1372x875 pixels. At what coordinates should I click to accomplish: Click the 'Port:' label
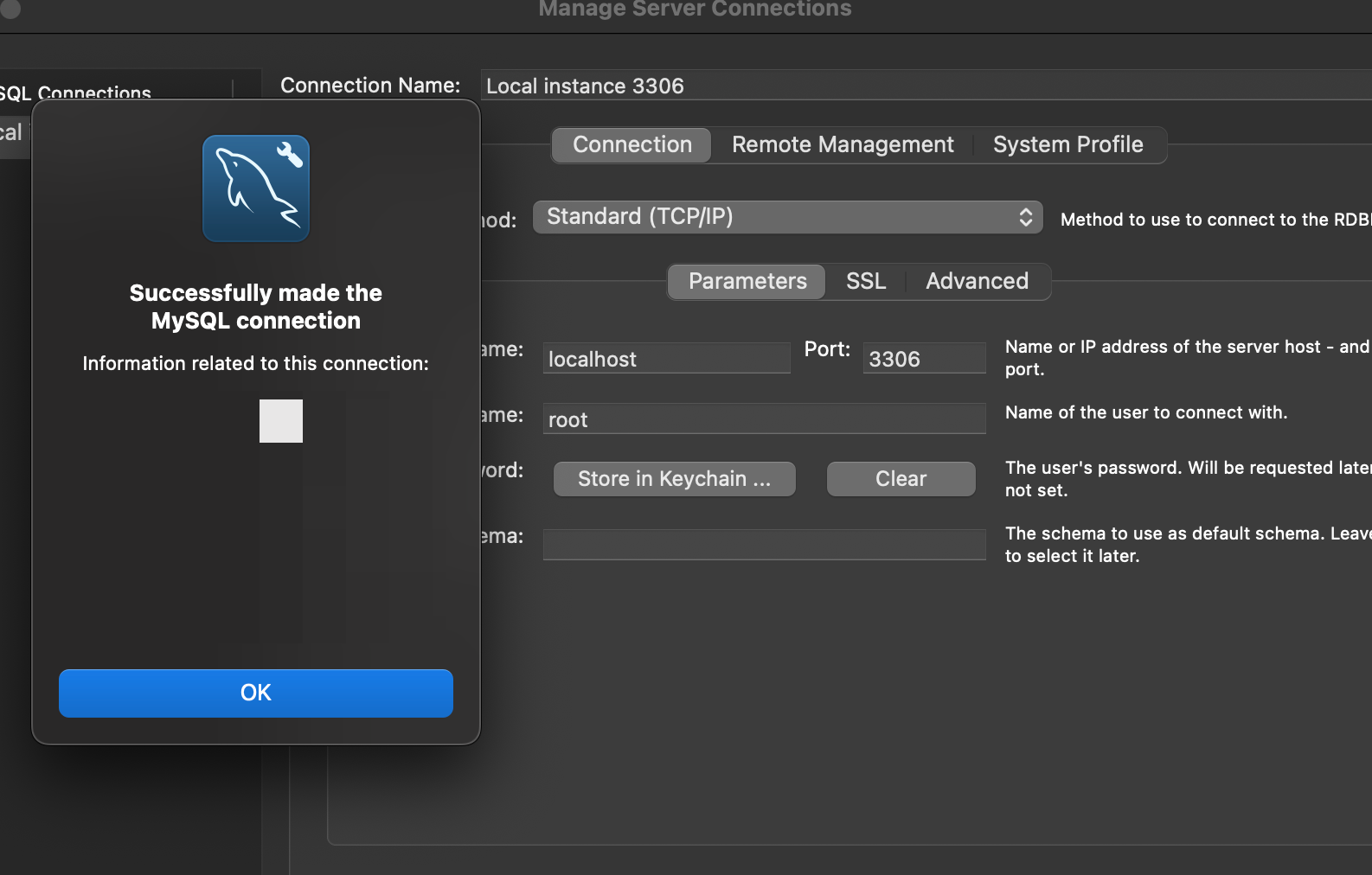click(x=827, y=349)
